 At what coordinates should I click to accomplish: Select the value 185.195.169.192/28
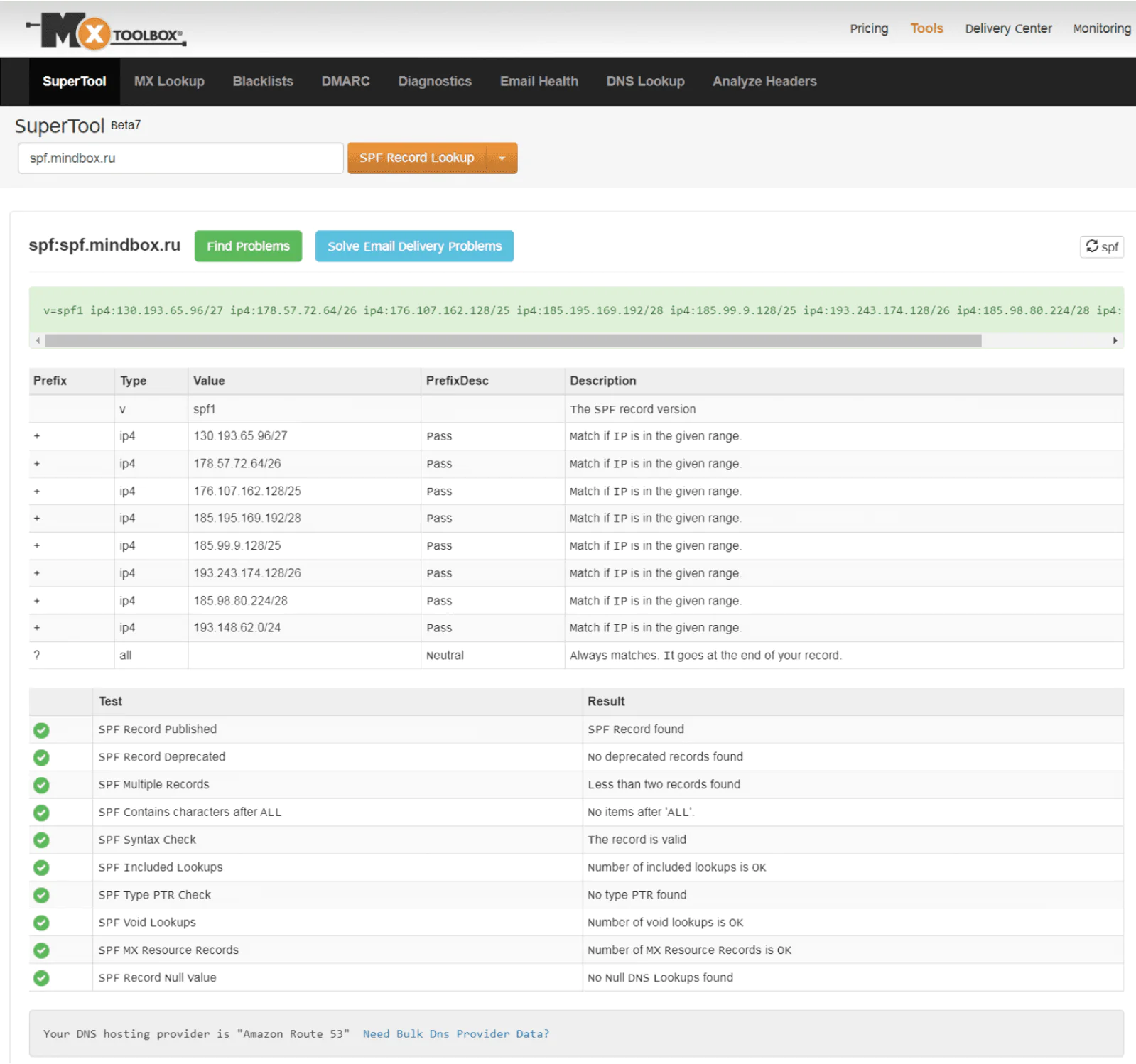247,519
